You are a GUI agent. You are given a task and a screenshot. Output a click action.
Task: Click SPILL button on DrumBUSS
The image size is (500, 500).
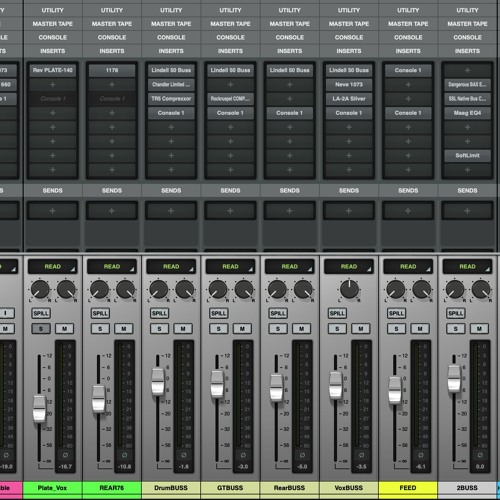pyautogui.click(x=159, y=313)
